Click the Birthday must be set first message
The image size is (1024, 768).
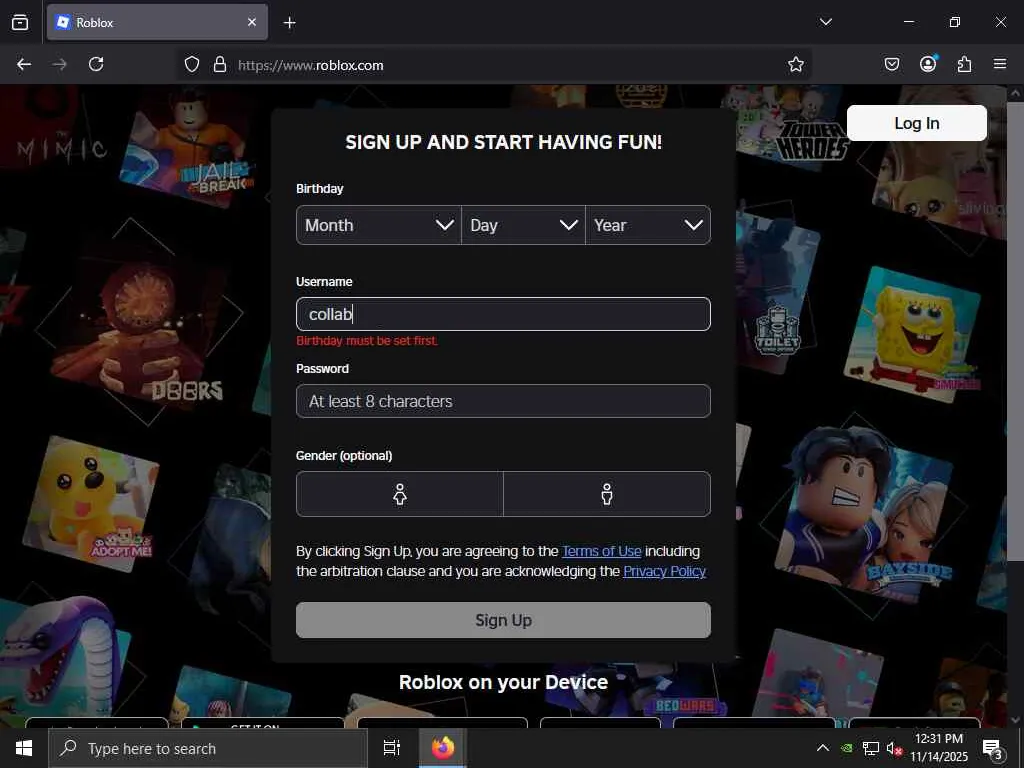pos(367,341)
